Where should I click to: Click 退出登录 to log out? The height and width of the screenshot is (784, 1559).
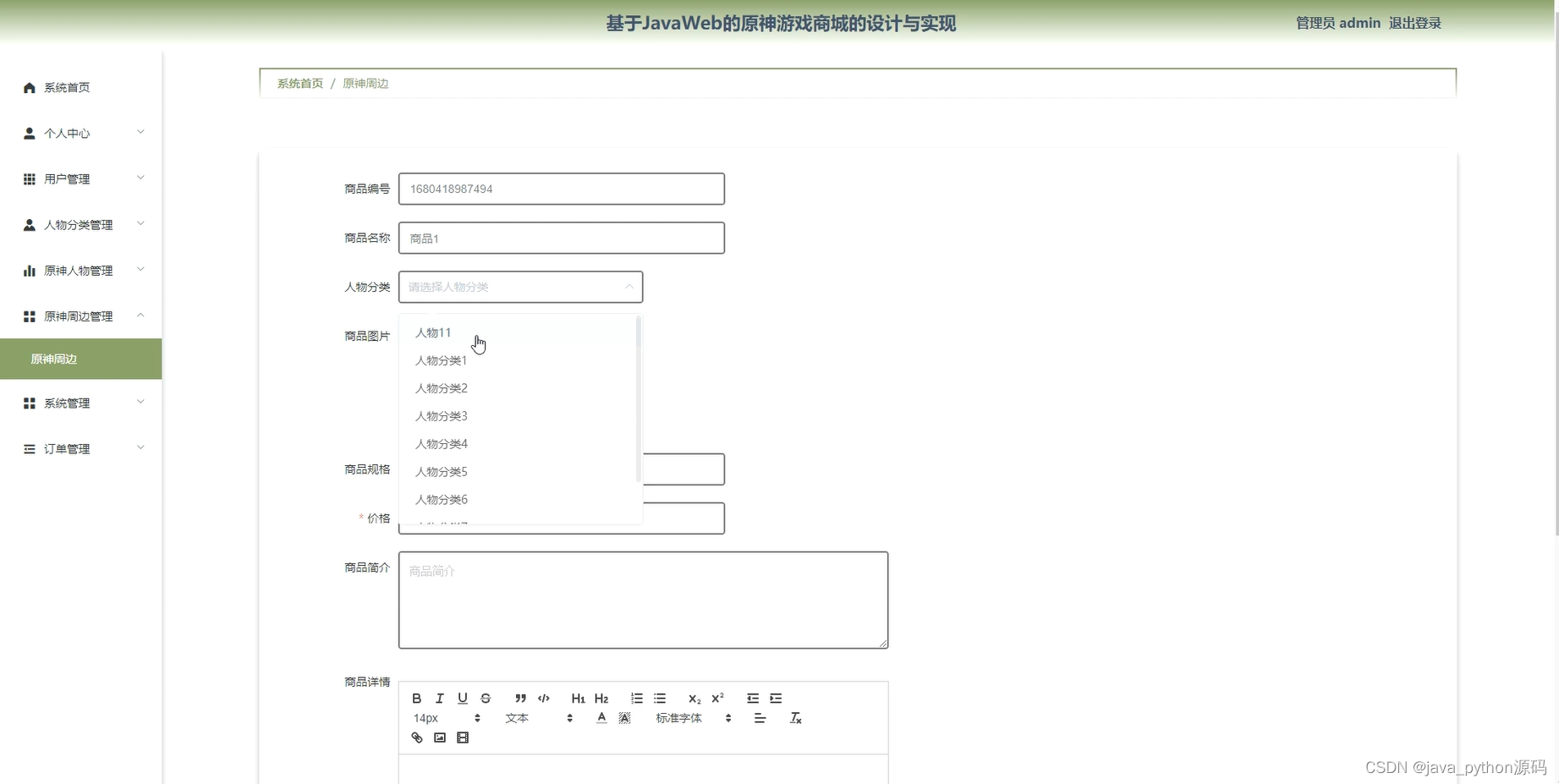[1414, 23]
